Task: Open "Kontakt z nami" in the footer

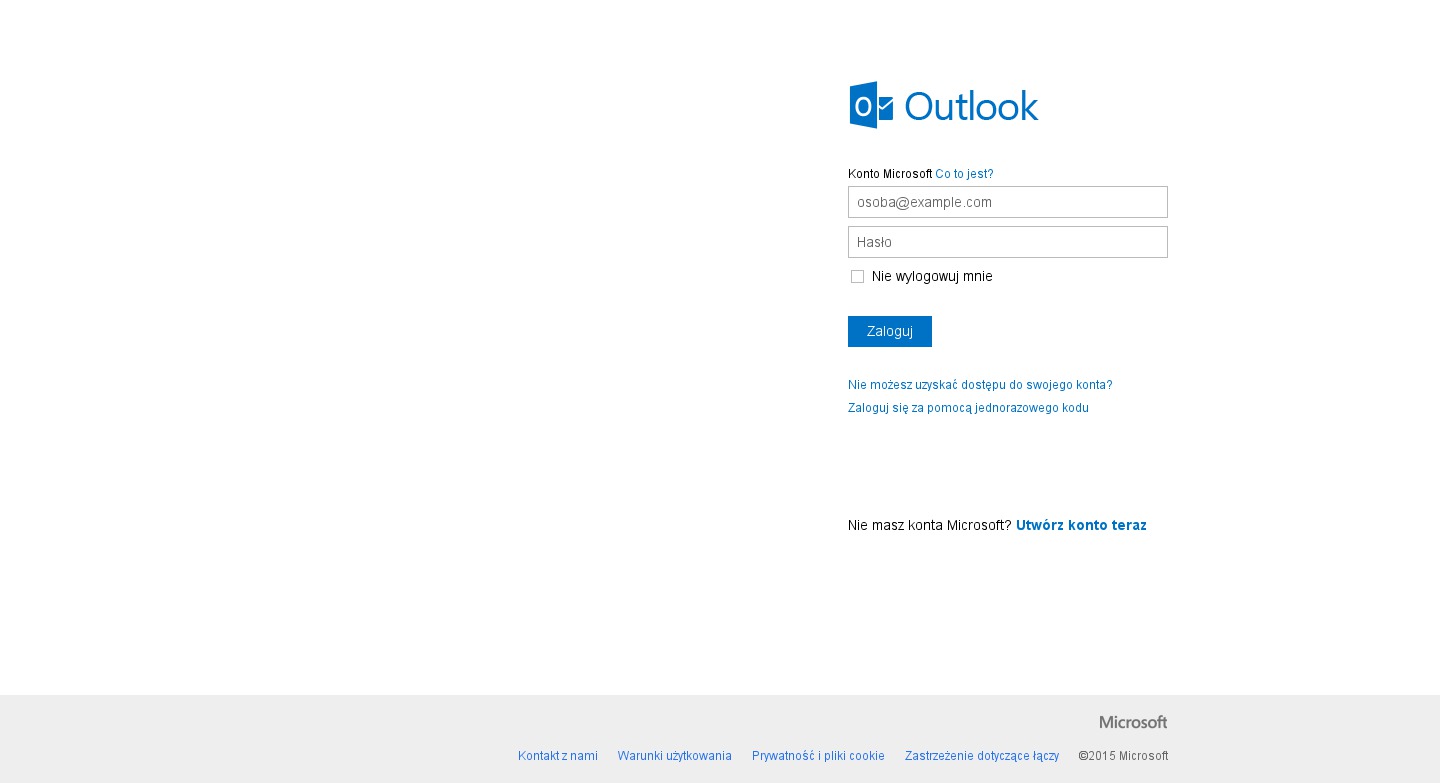Action: 558,756
